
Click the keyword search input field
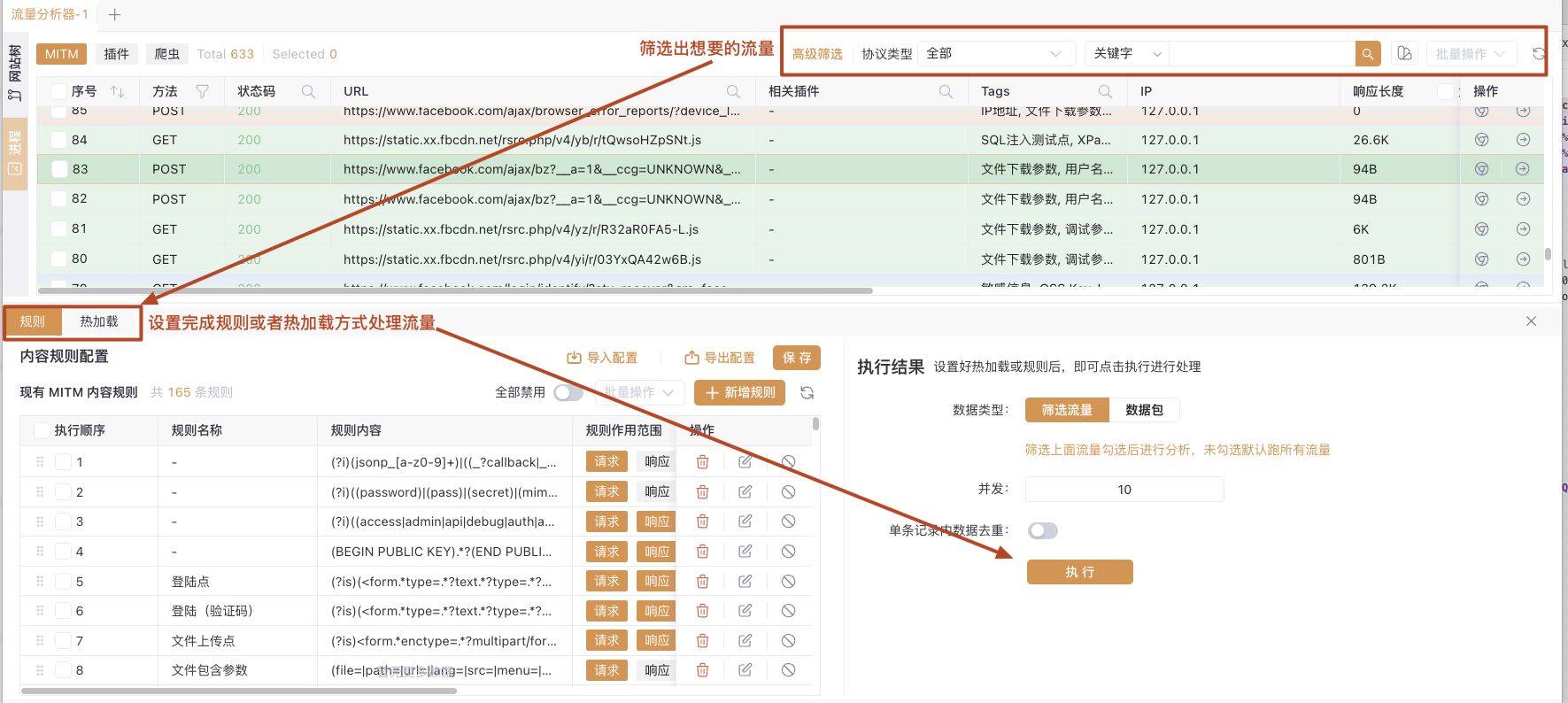click(1262, 54)
